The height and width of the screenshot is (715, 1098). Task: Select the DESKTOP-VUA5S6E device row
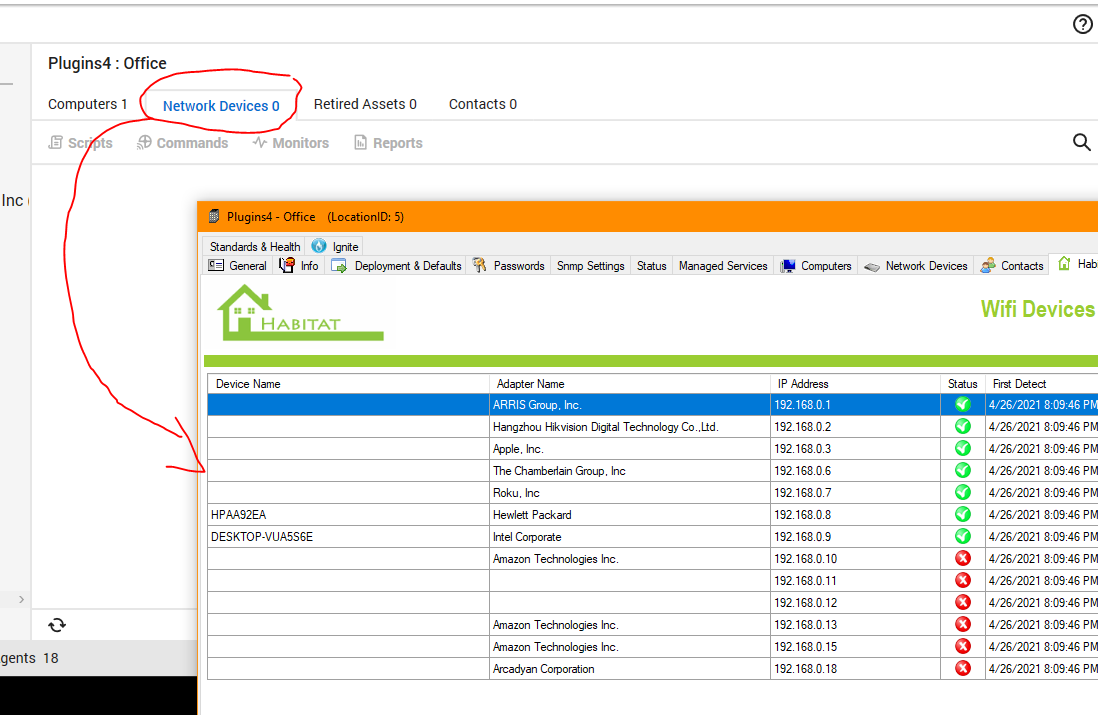click(262, 537)
